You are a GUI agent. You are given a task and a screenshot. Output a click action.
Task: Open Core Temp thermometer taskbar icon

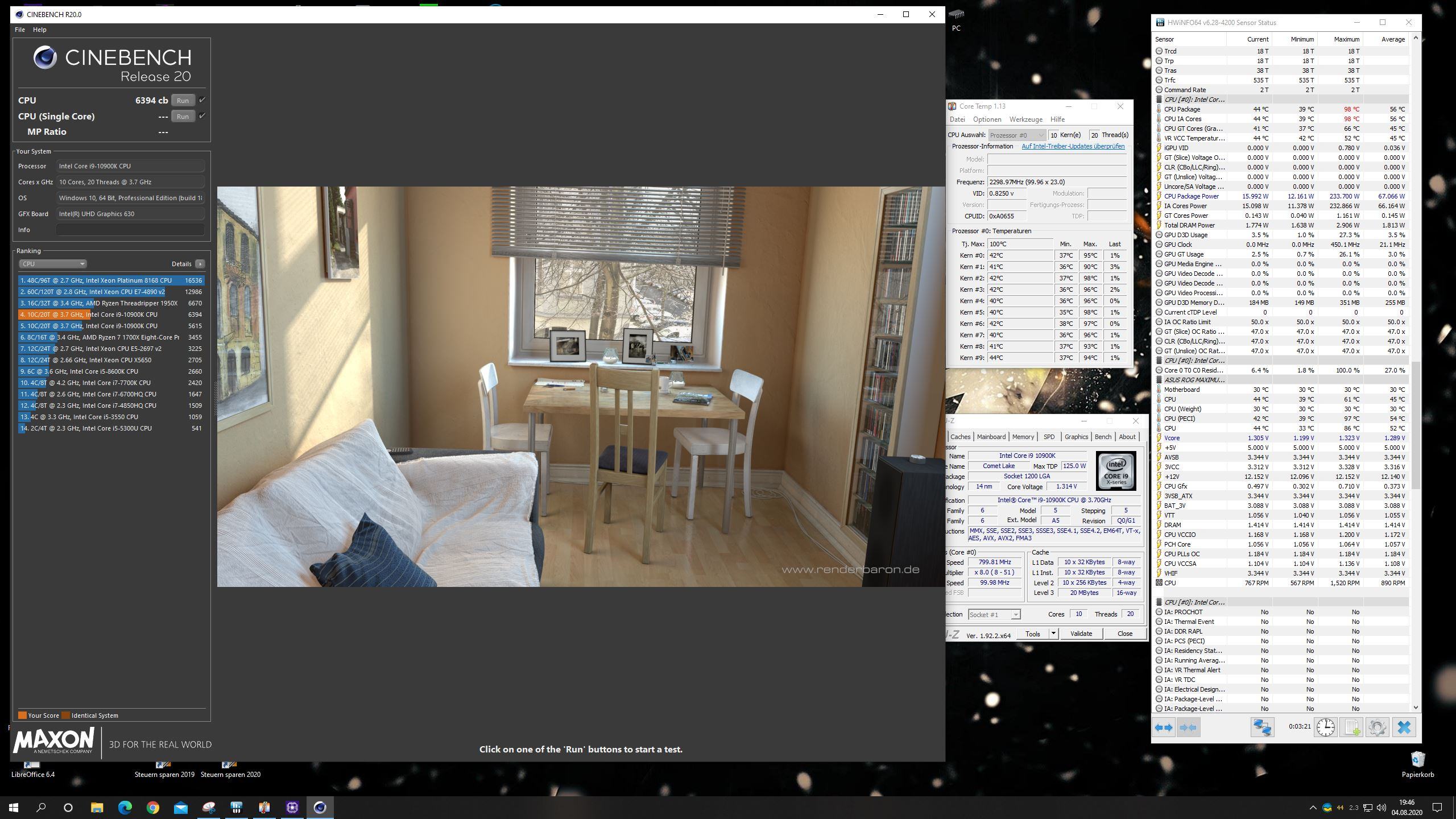(x=264, y=807)
